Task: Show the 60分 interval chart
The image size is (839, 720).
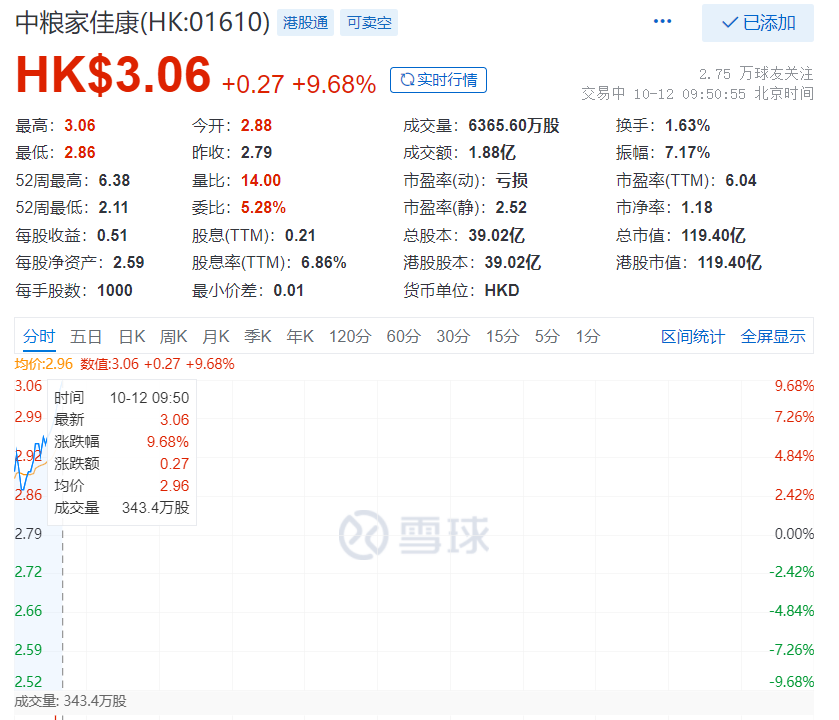Action: click(x=403, y=336)
